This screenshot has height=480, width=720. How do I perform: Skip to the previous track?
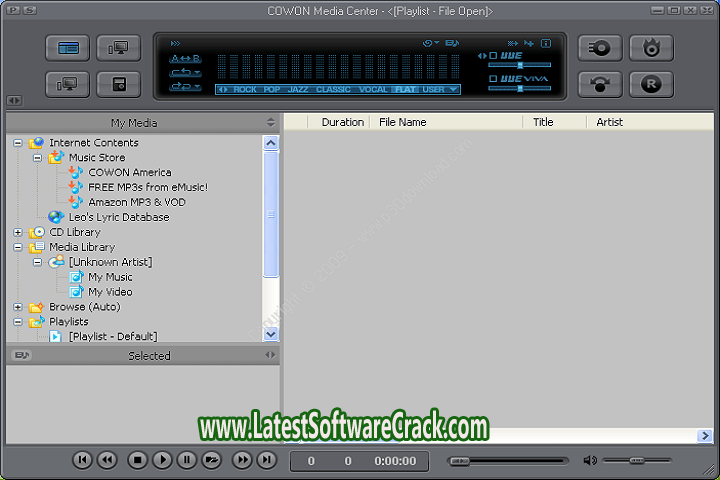(83, 460)
